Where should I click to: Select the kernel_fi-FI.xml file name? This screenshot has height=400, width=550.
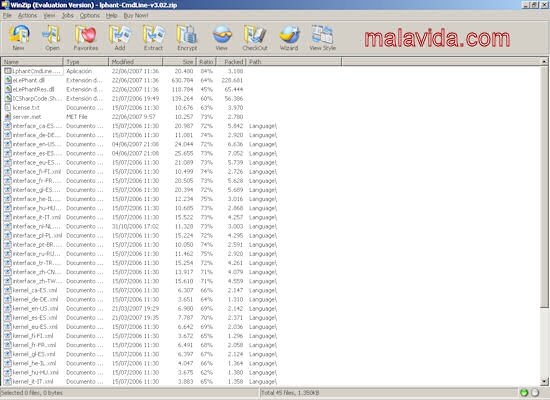pyautogui.click(x=33, y=336)
